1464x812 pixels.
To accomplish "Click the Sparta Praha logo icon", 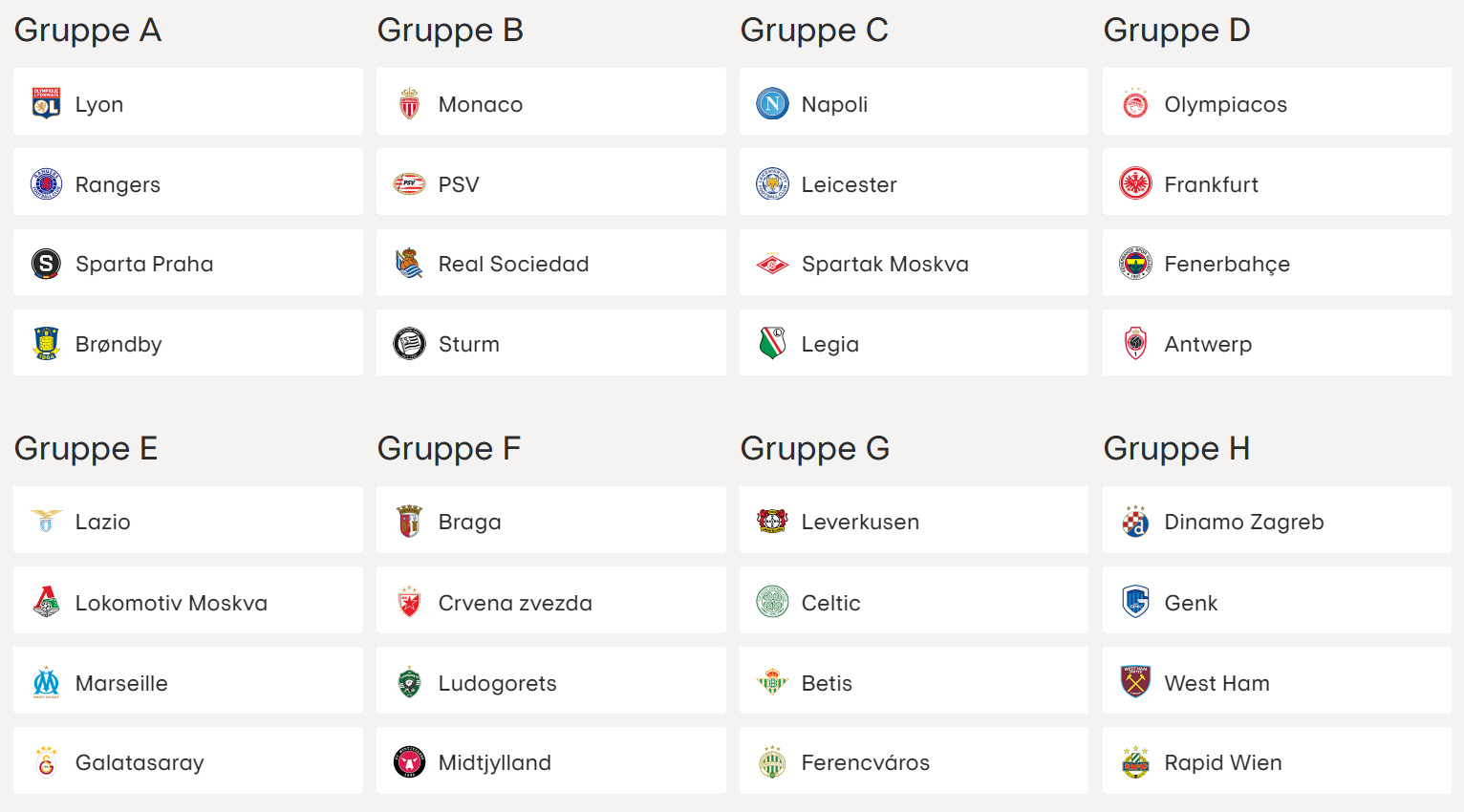I will pyautogui.click(x=46, y=263).
